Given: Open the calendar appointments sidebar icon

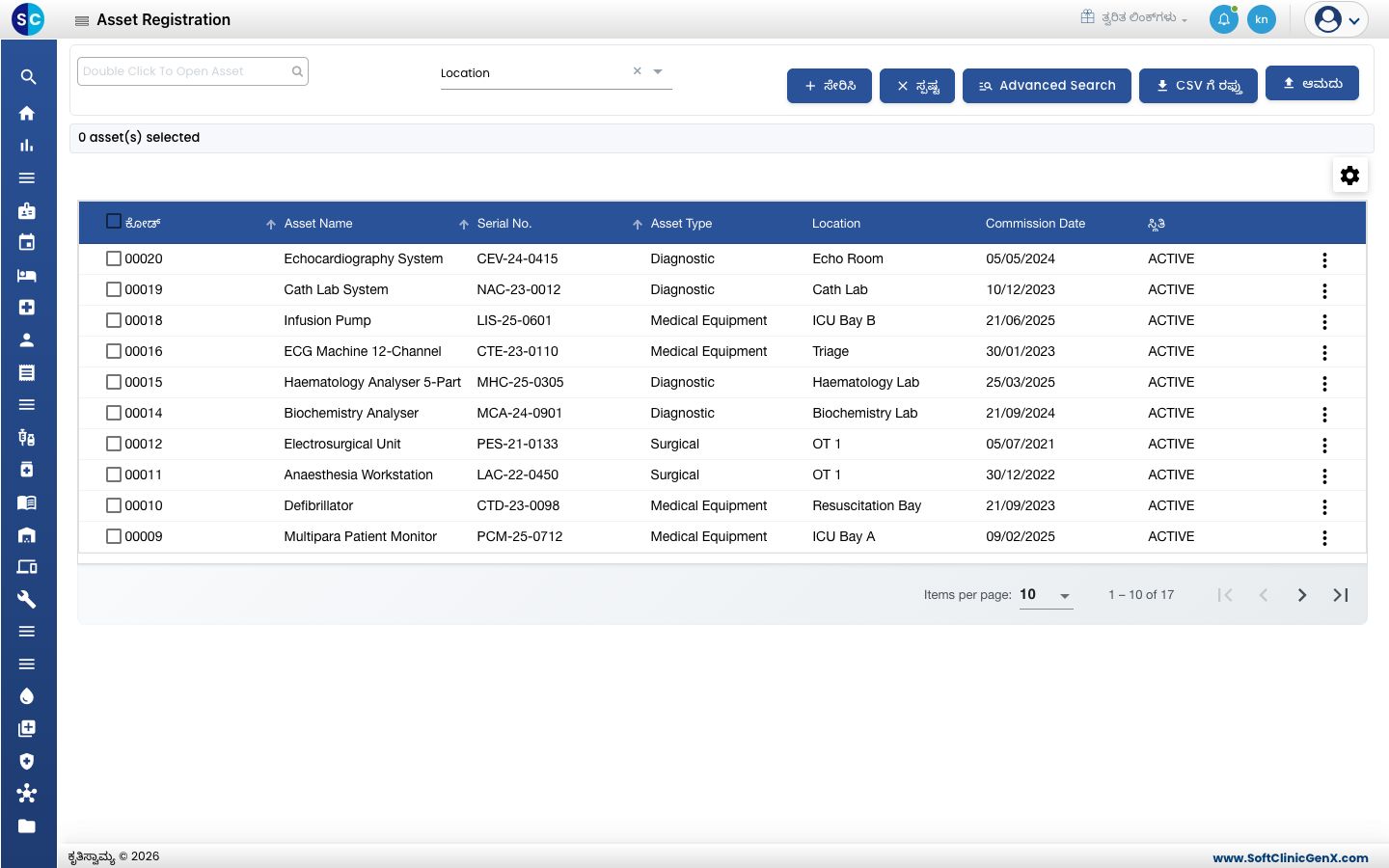Looking at the screenshot, I should tap(27, 243).
